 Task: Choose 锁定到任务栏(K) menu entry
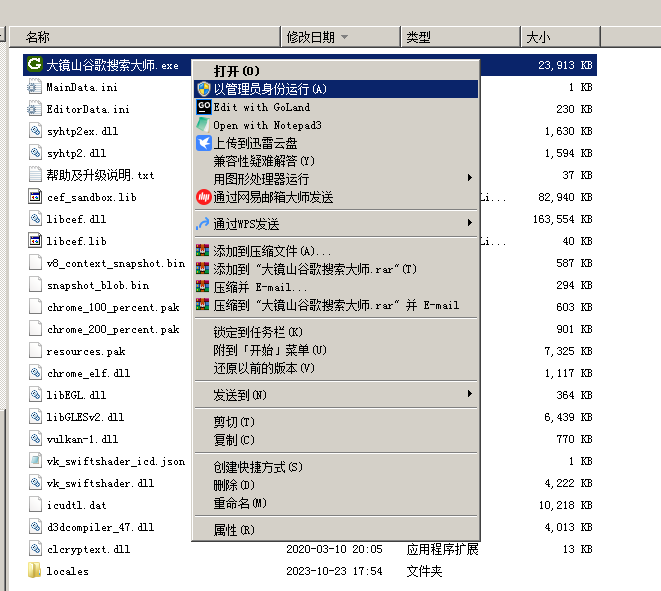pyautogui.click(x=257, y=332)
